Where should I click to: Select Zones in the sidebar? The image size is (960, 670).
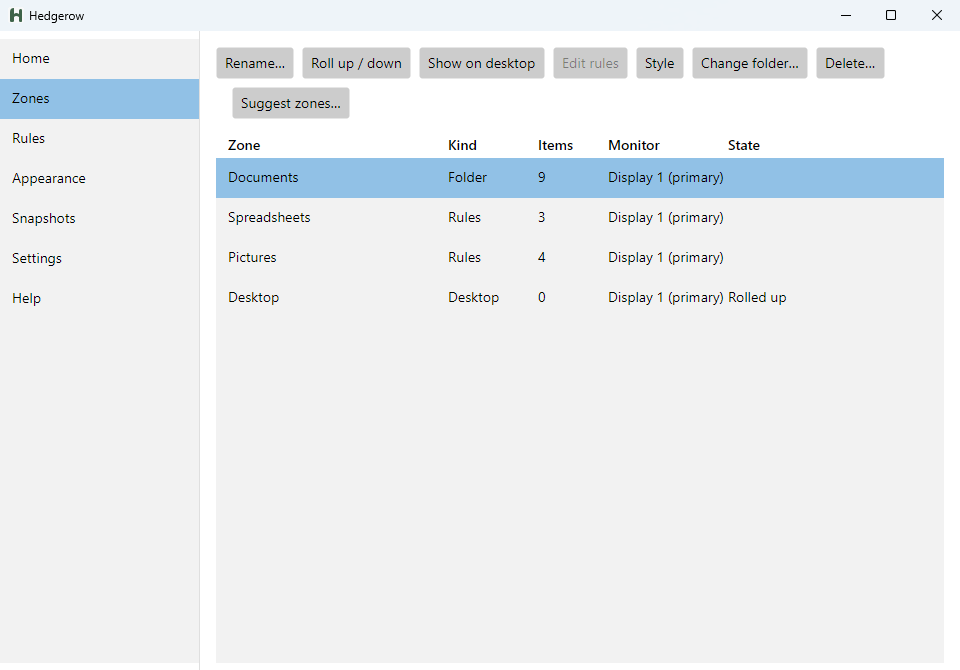pyautogui.click(x=99, y=99)
